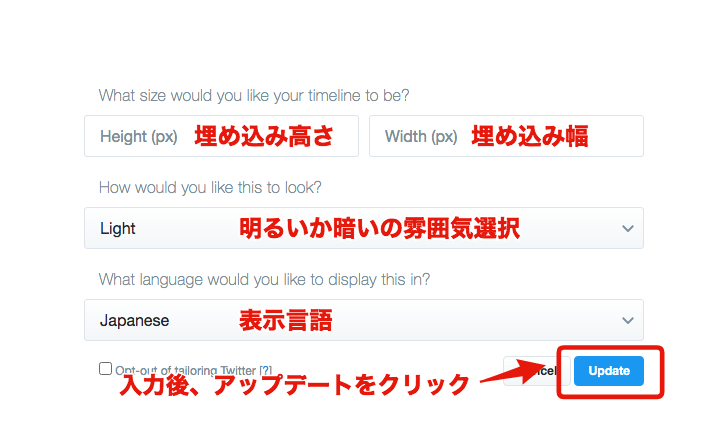Click the 'What language would you like' label
Viewport: 728px width, 429px height.
pyautogui.click(x=264, y=280)
